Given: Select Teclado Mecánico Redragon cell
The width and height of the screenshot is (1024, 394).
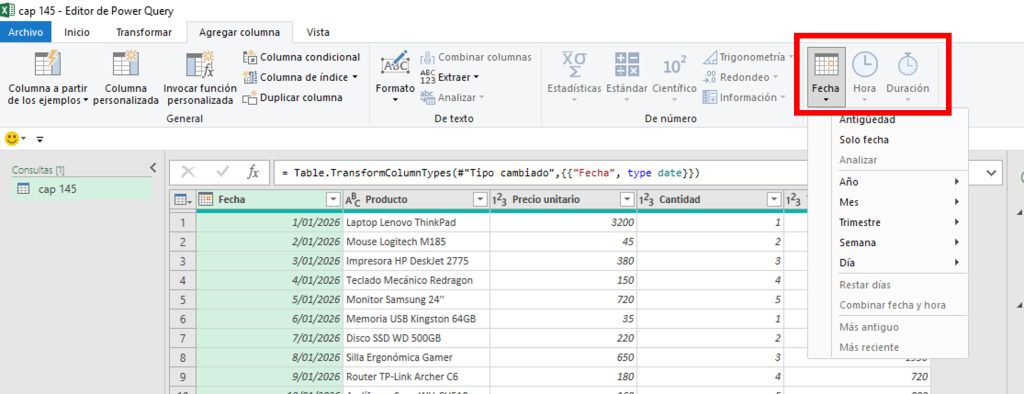Looking at the screenshot, I should click(x=416, y=280).
